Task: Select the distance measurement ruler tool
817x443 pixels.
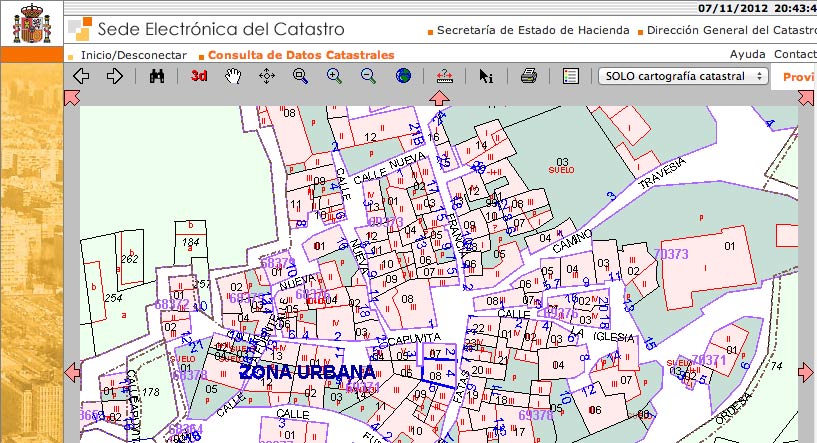Action: pyautogui.click(x=445, y=76)
